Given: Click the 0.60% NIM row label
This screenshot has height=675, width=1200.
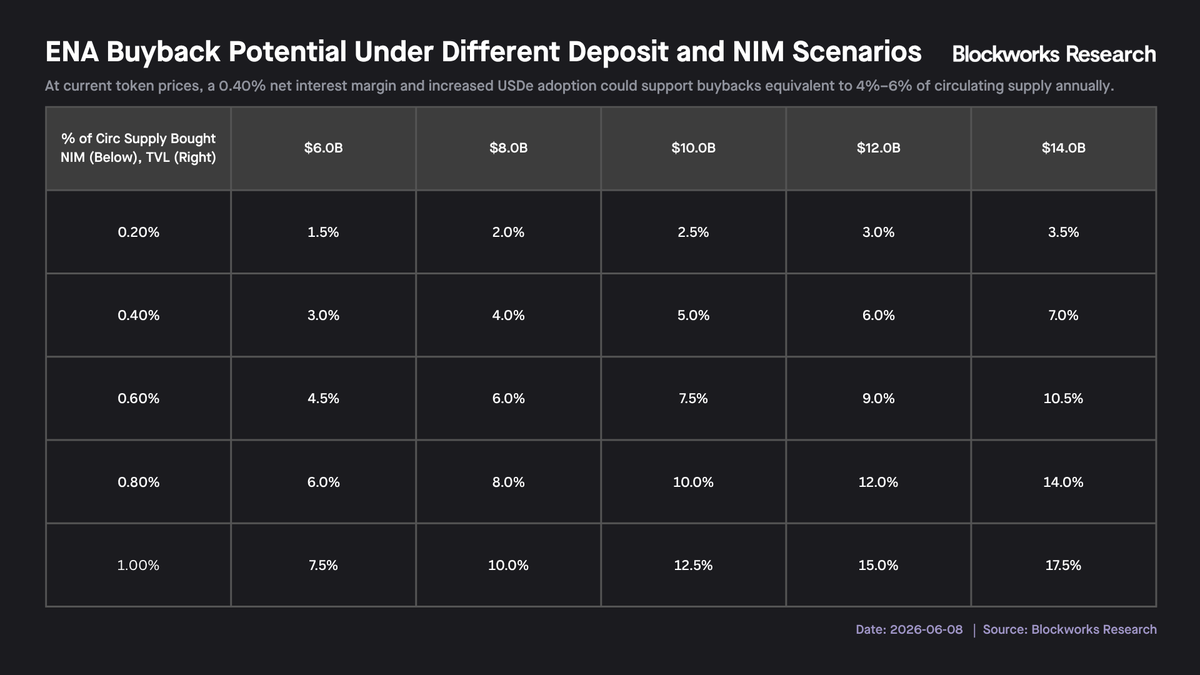Looking at the screenshot, I should click(x=138, y=398).
